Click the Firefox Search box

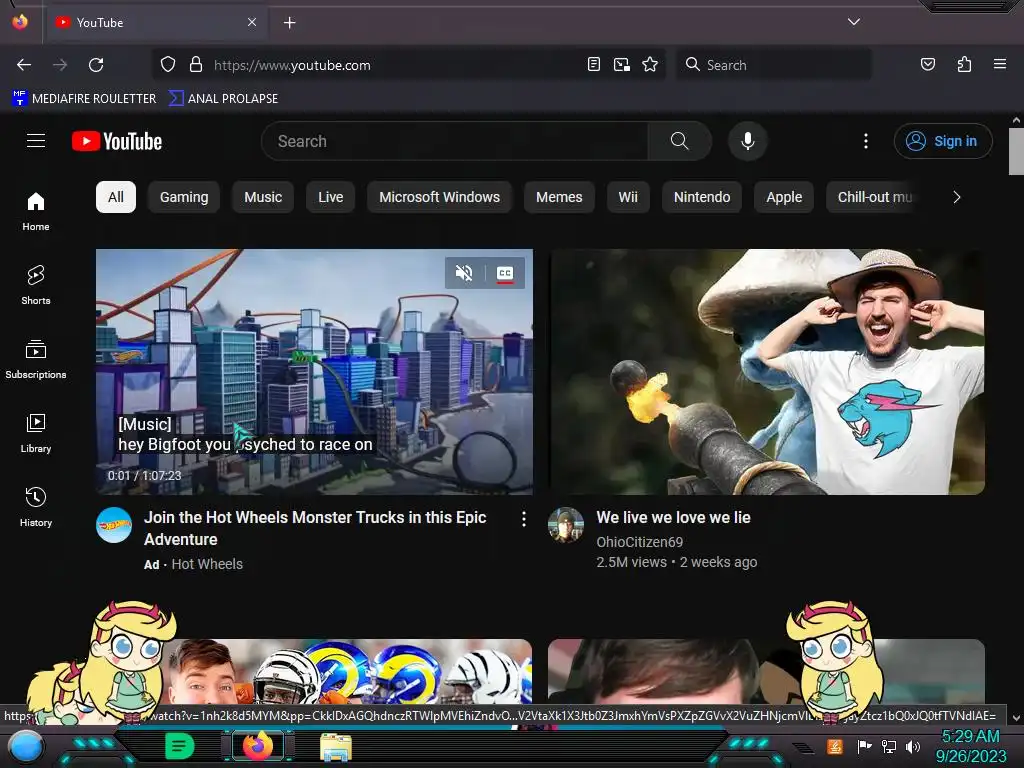pos(774,65)
